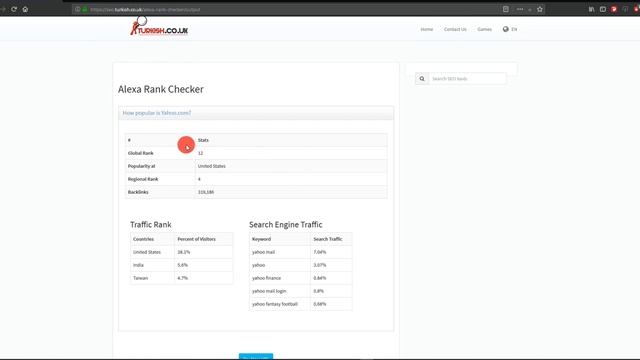Toggle reader view icon in the address bar

click(x=506, y=9)
